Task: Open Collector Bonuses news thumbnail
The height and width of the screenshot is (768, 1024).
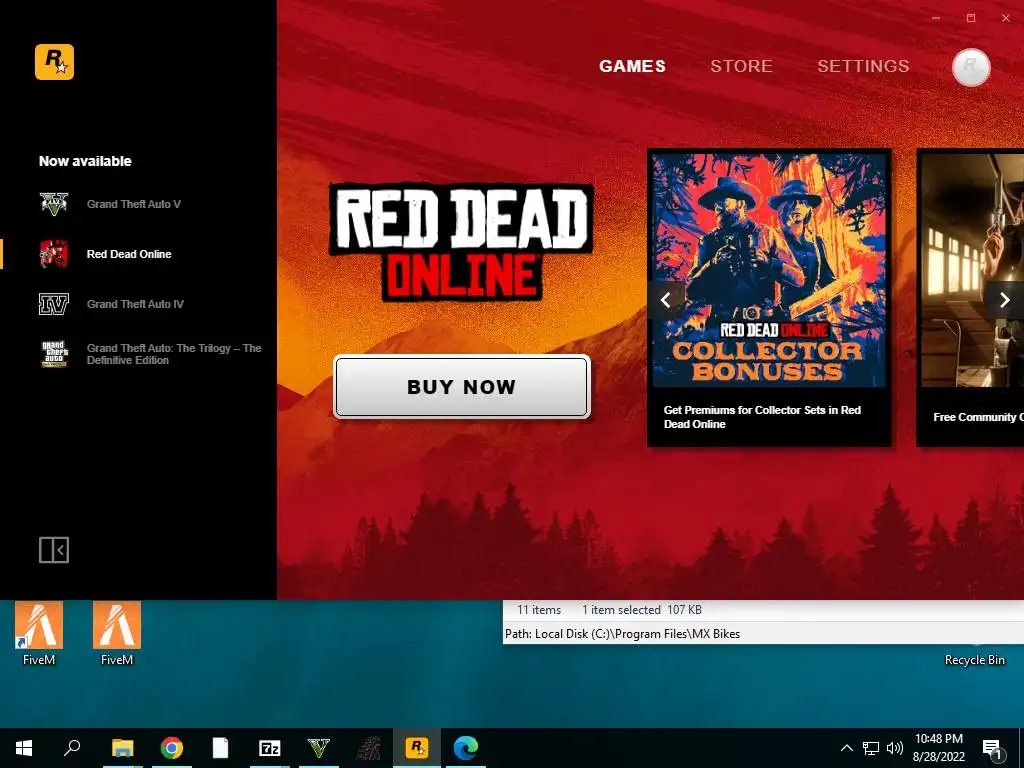Action: pos(769,270)
